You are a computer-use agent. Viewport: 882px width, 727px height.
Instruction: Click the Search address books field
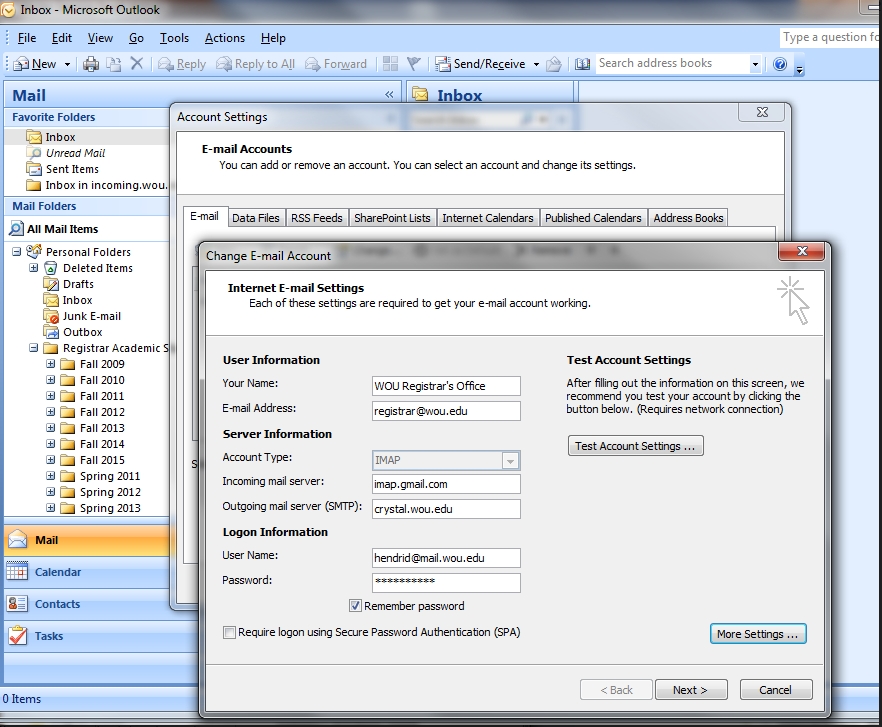pyautogui.click(x=673, y=64)
